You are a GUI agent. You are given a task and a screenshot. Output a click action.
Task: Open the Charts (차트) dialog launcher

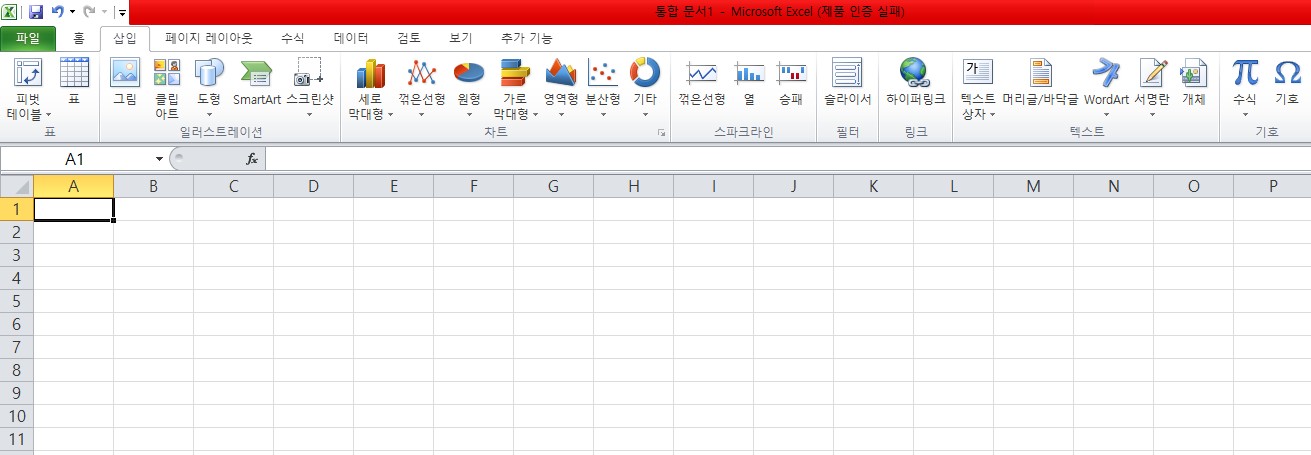click(x=661, y=132)
